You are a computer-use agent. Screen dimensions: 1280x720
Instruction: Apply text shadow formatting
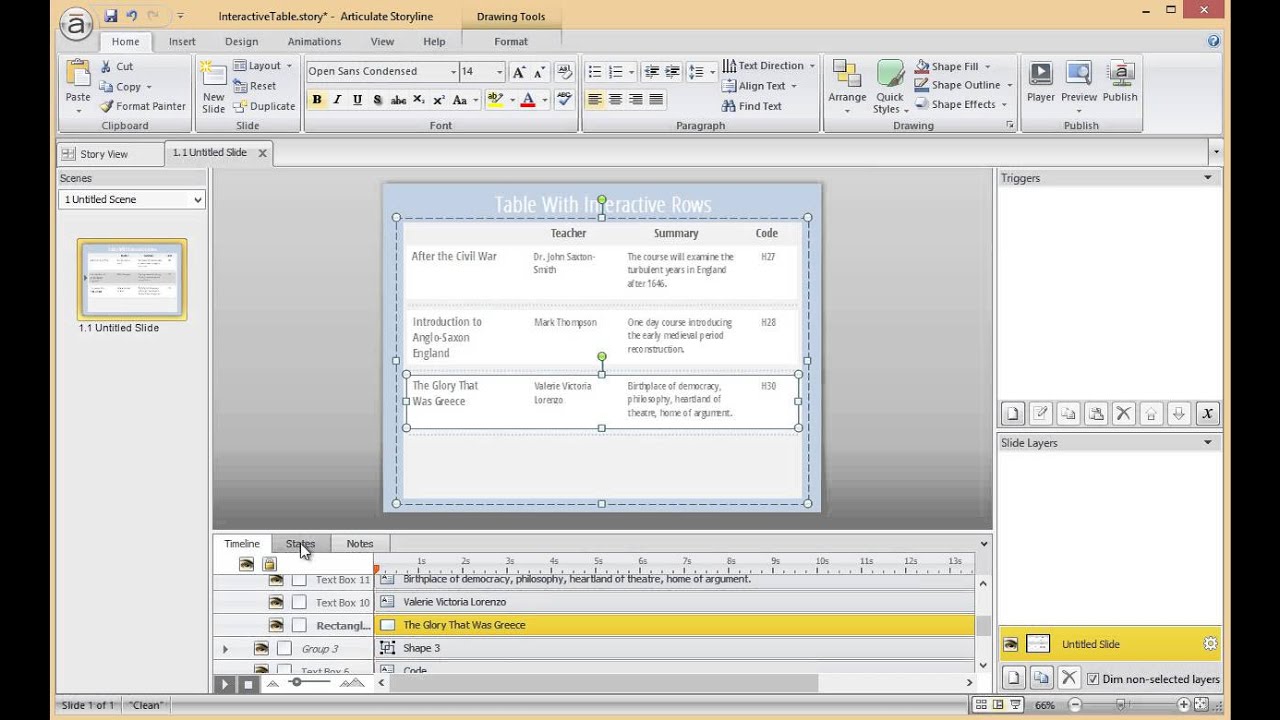377,100
